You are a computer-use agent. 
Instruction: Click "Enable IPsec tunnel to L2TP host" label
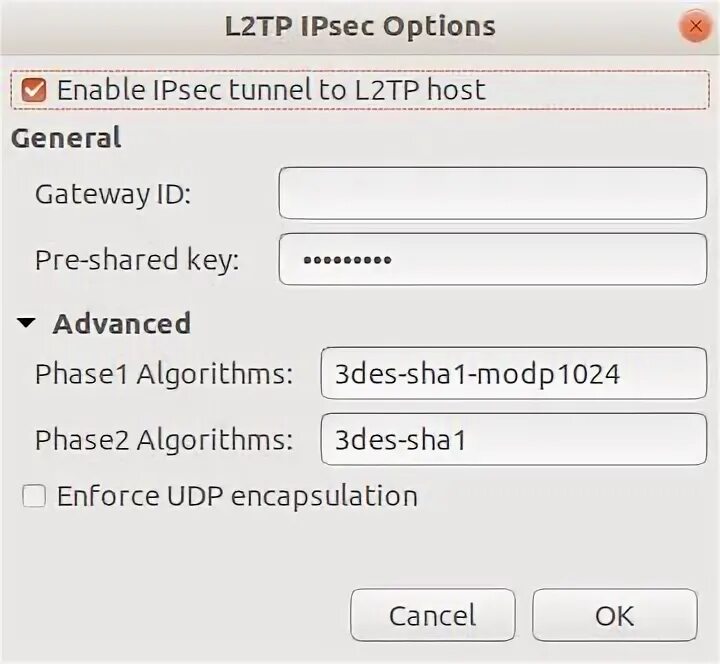tap(270, 90)
